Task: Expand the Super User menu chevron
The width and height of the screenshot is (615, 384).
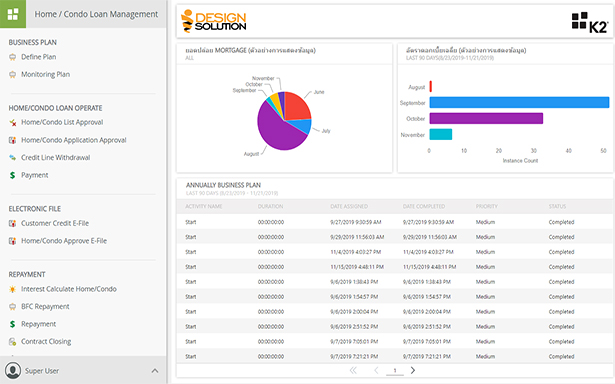Action: pos(155,371)
